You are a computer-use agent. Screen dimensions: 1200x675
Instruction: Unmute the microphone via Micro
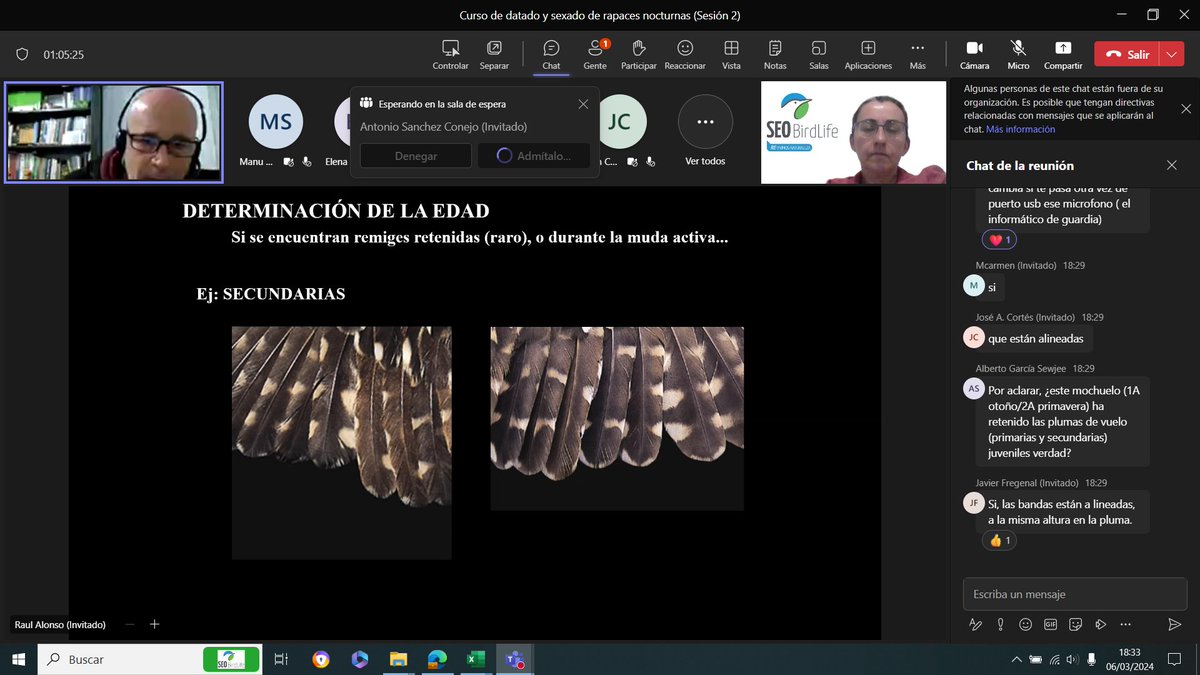tap(1018, 55)
